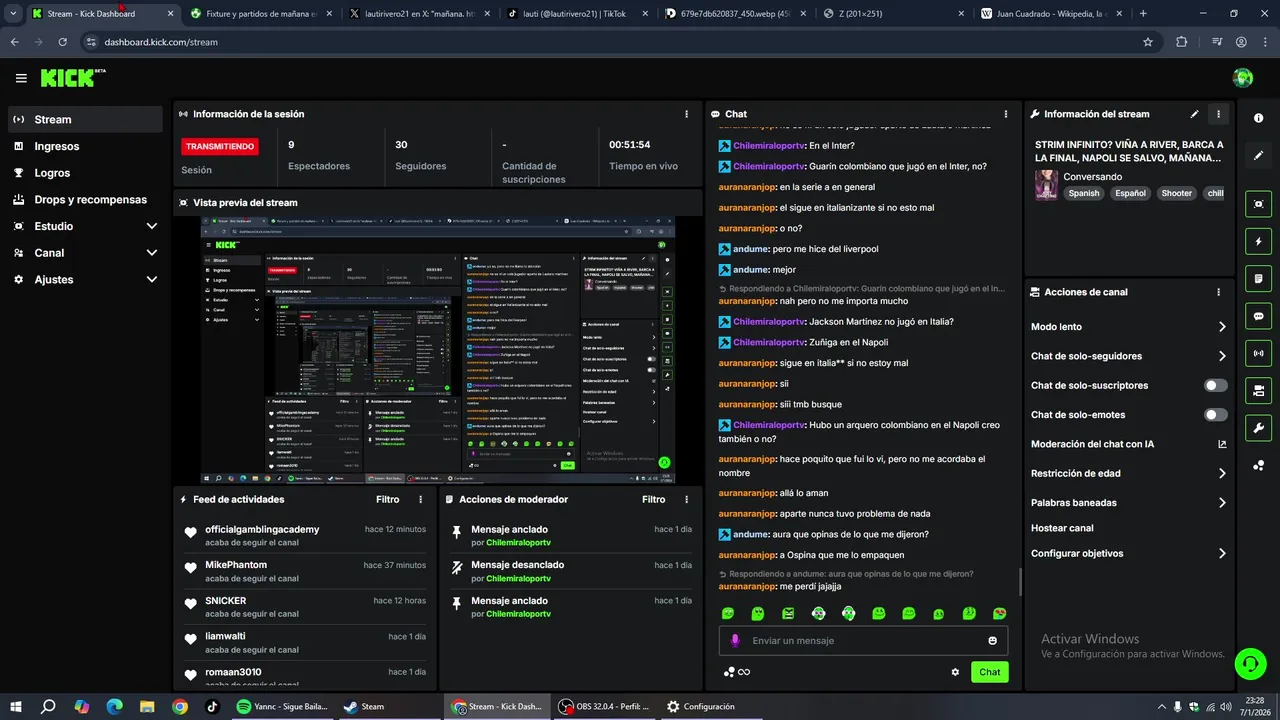Open the profile avatar menu

click(x=1243, y=78)
